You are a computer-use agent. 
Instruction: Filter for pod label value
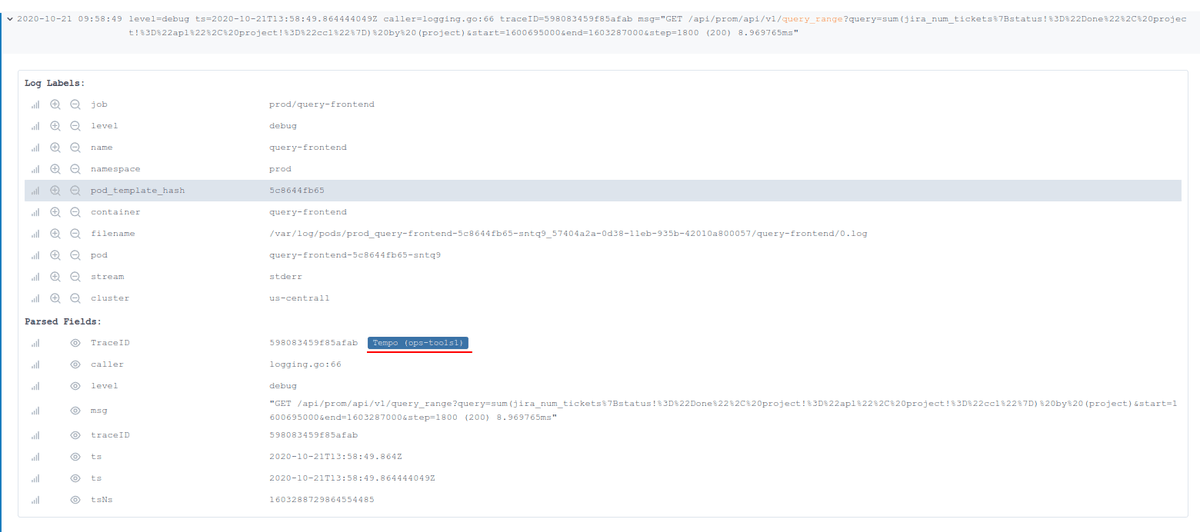(55, 255)
